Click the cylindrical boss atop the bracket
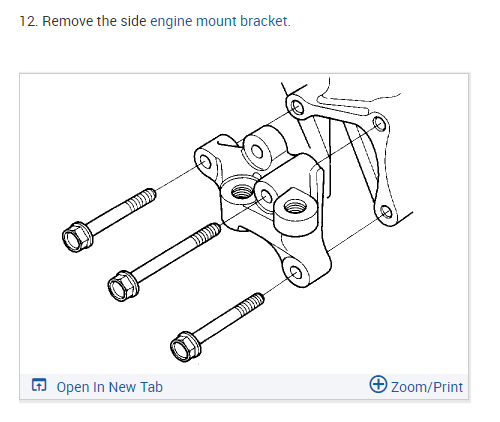This screenshot has width=500, height=422. (262, 147)
